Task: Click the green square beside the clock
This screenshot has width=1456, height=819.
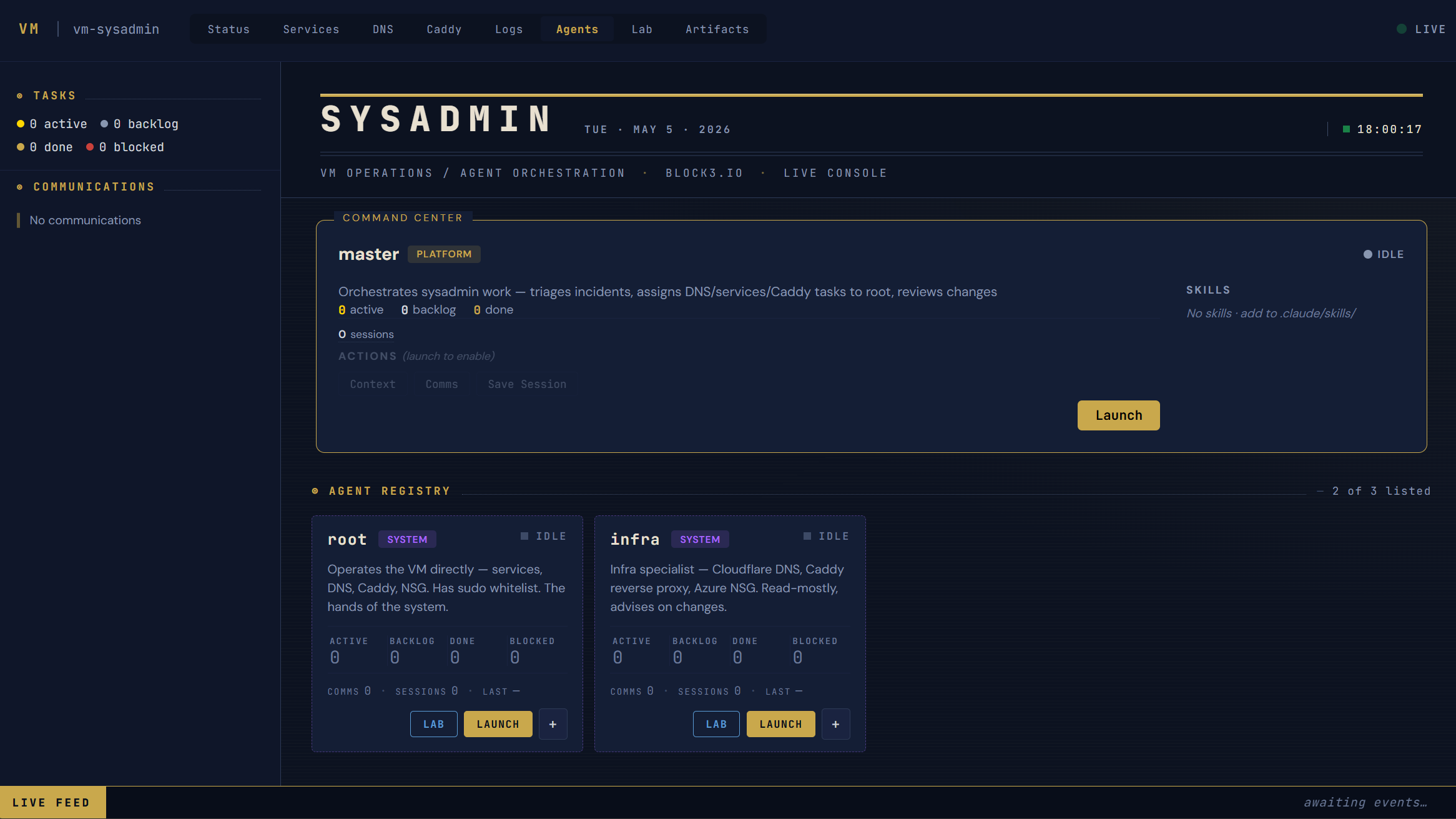Action: pyautogui.click(x=1346, y=129)
